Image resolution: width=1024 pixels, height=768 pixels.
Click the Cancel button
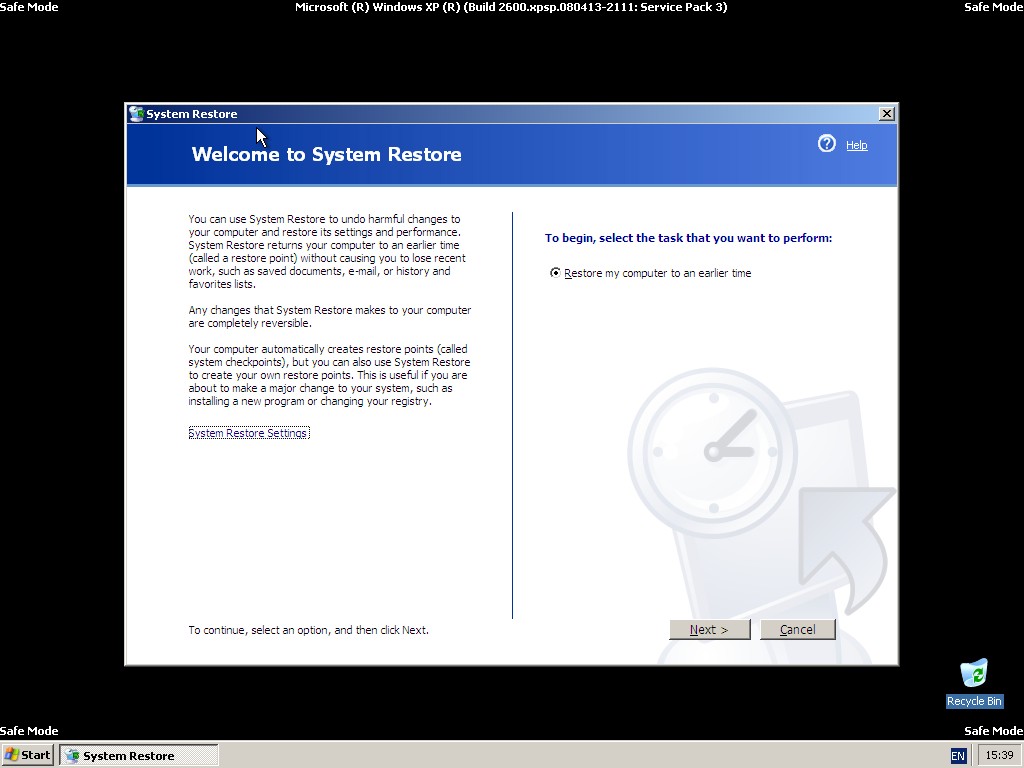pos(797,630)
